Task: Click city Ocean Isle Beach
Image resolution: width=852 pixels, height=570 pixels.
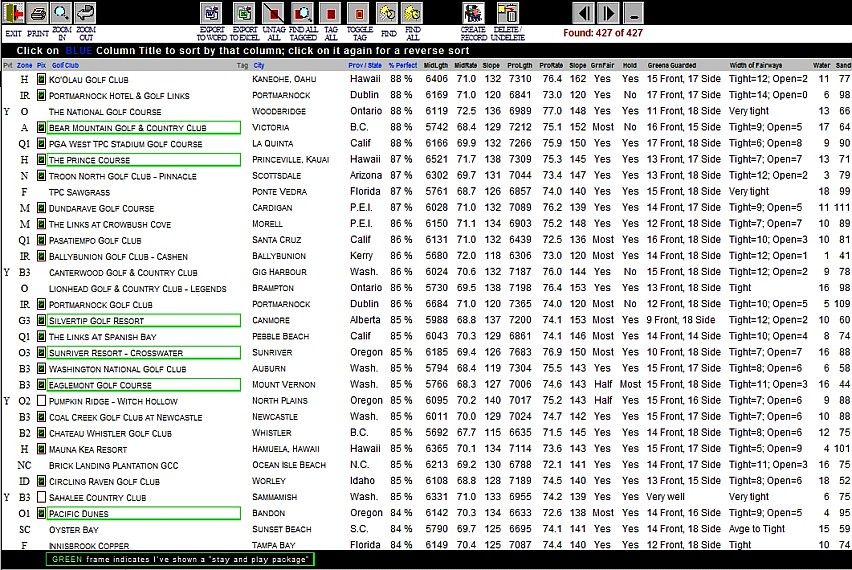Action: coord(289,465)
